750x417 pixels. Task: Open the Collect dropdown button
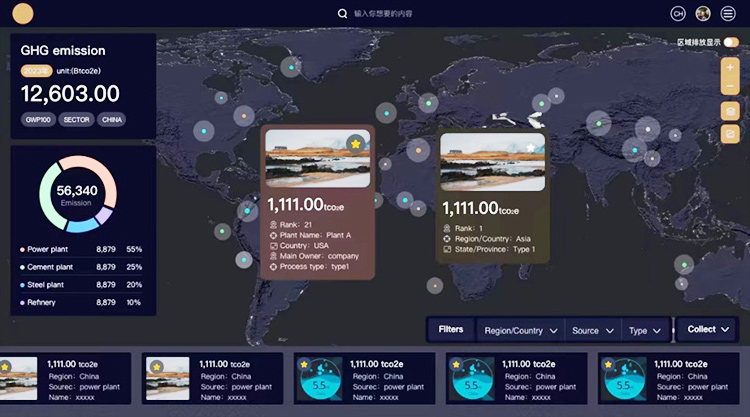pos(708,329)
